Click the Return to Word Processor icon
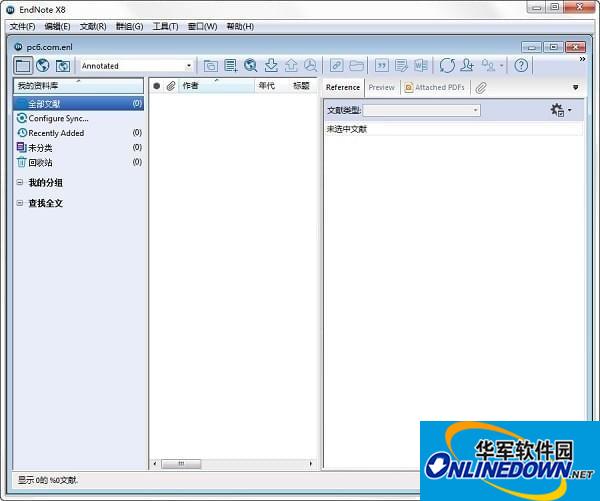 point(421,66)
